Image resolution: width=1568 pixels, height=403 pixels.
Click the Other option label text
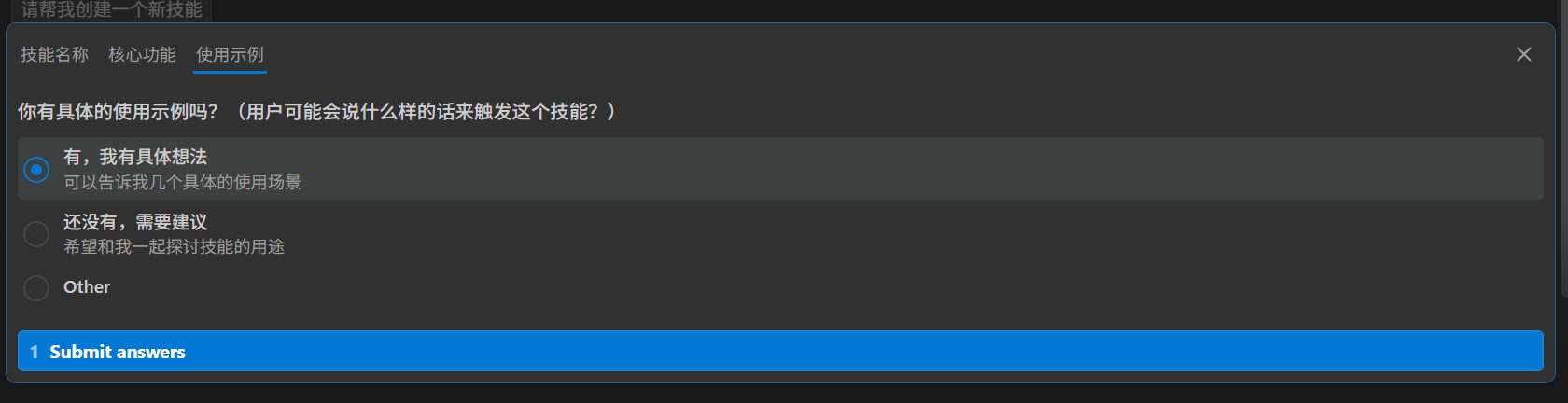(x=87, y=287)
